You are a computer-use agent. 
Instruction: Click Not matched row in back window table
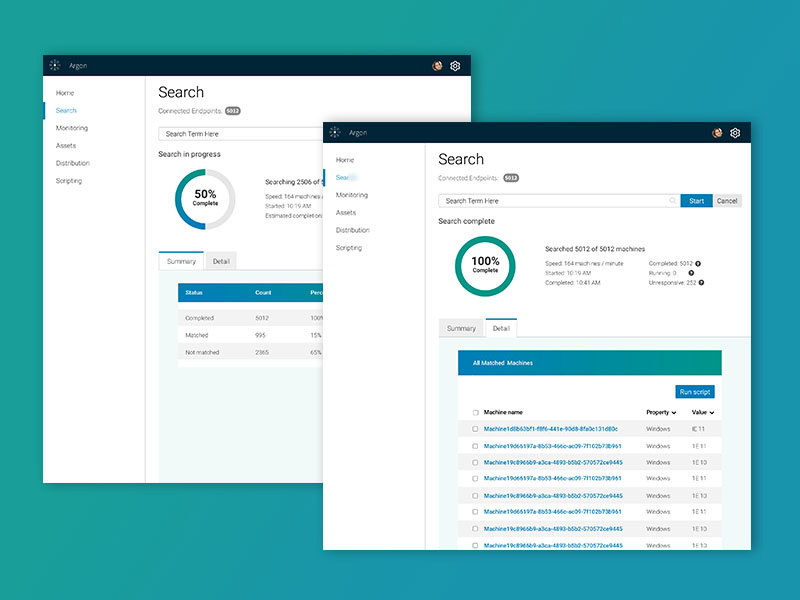(x=251, y=352)
